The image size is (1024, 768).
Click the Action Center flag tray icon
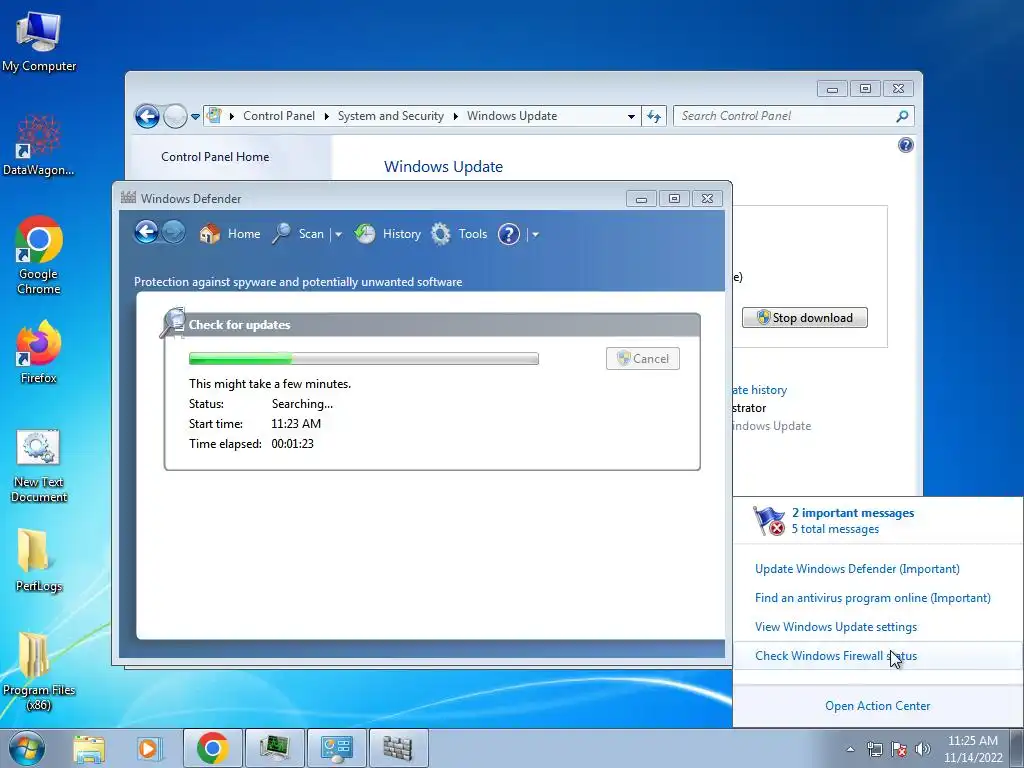point(899,750)
